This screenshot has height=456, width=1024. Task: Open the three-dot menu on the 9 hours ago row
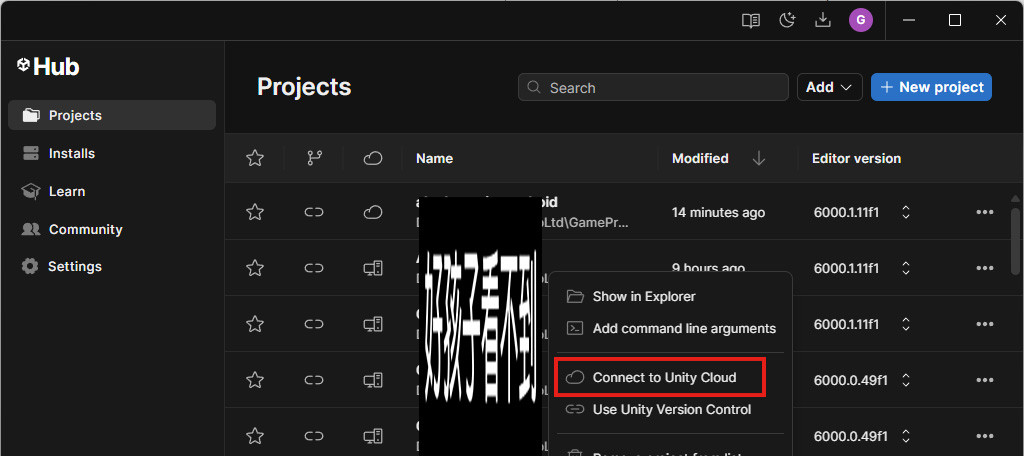pos(984,268)
